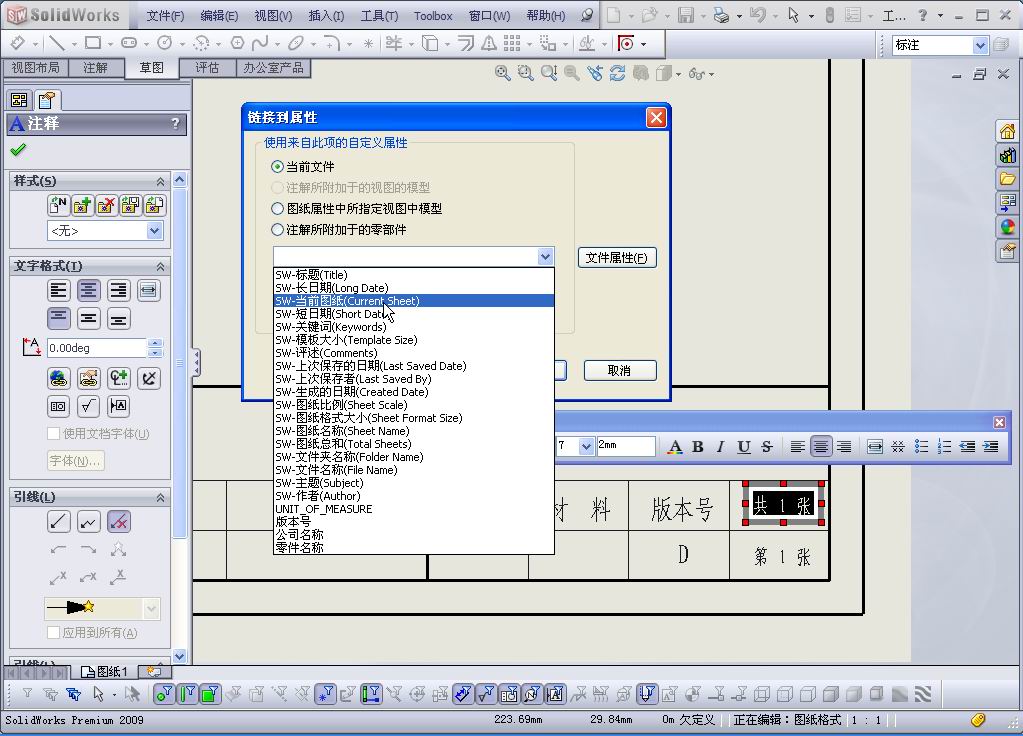
Task: Click the 0.00deg angle field
Action: pyautogui.click(x=97, y=348)
